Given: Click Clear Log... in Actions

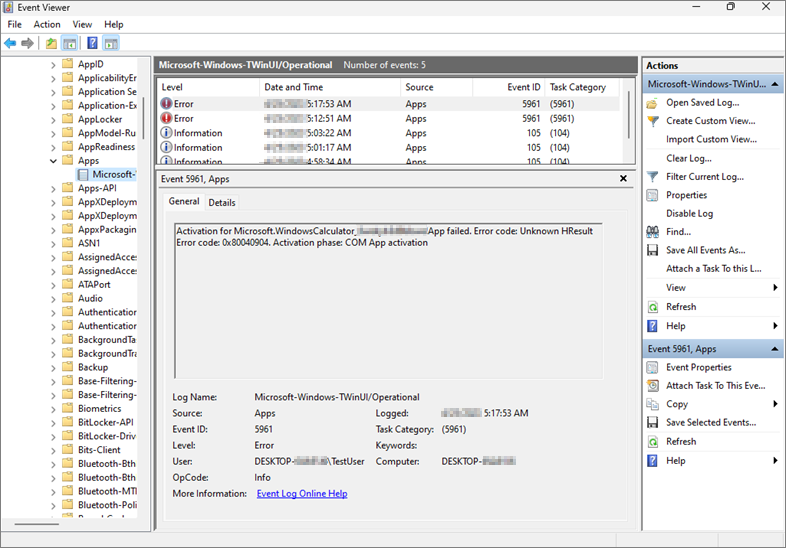Looking at the screenshot, I should [x=689, y=158].
